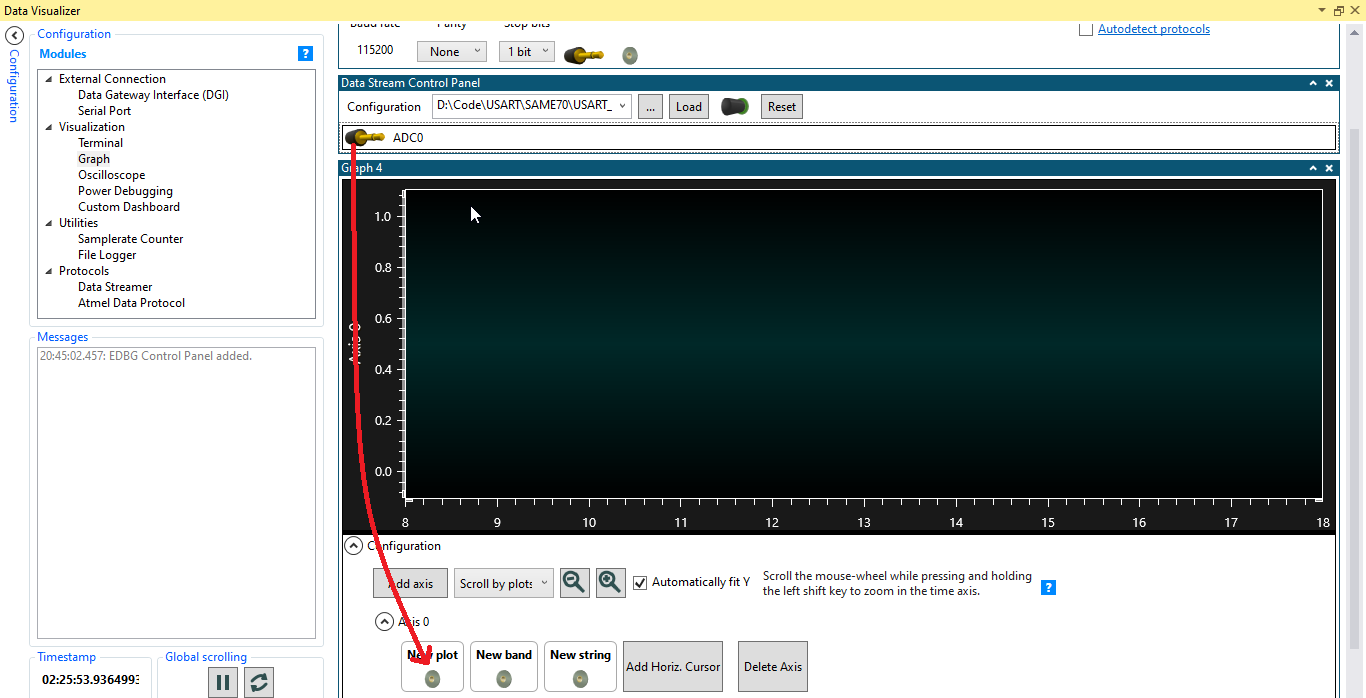This screenshot has width=1366, height=698.
Task: Collapse the Data Stream Control Panel chevron
Action: pyautogui.click(x=1313, y=83)
